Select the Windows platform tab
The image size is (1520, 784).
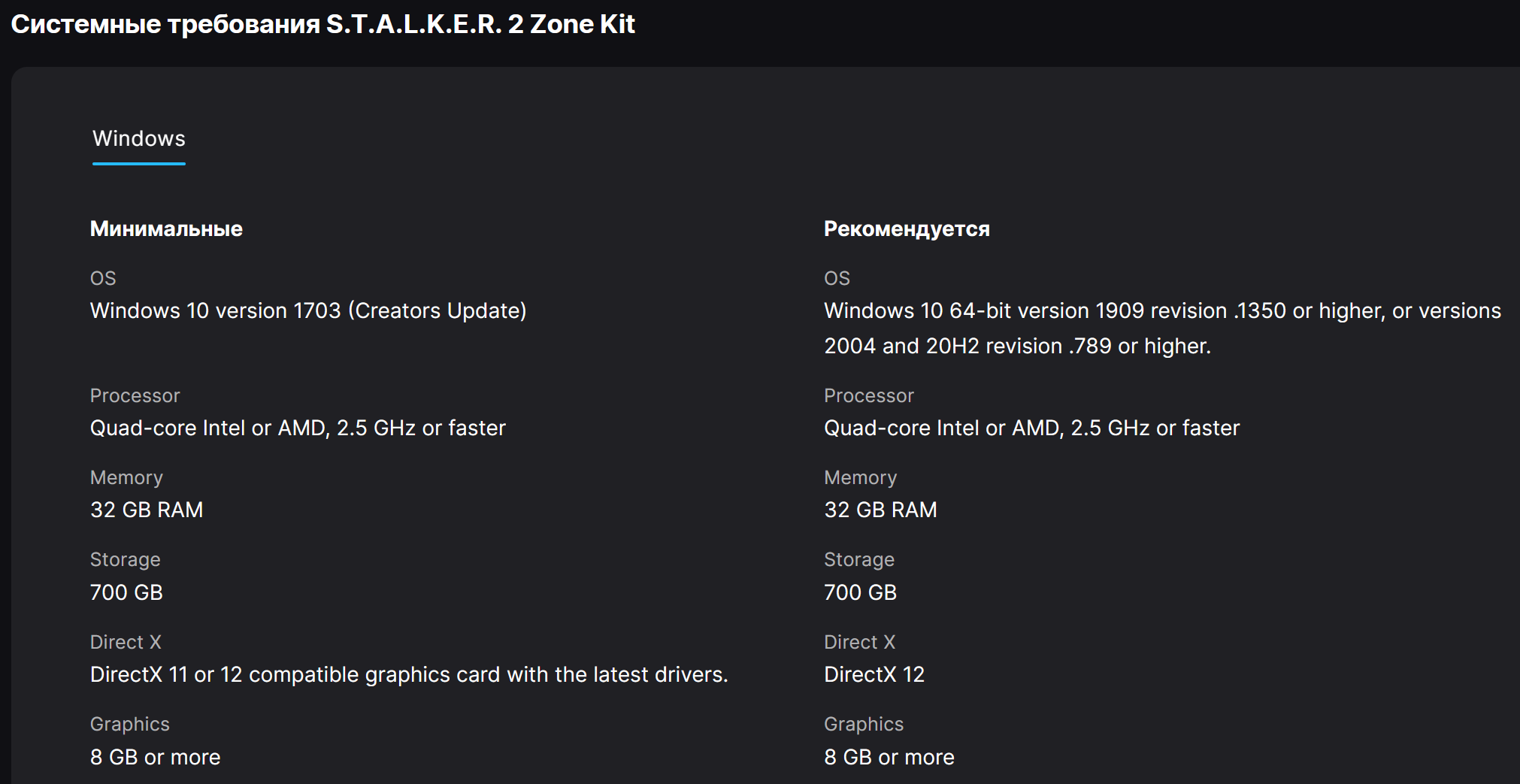click(x=139, y=139)
